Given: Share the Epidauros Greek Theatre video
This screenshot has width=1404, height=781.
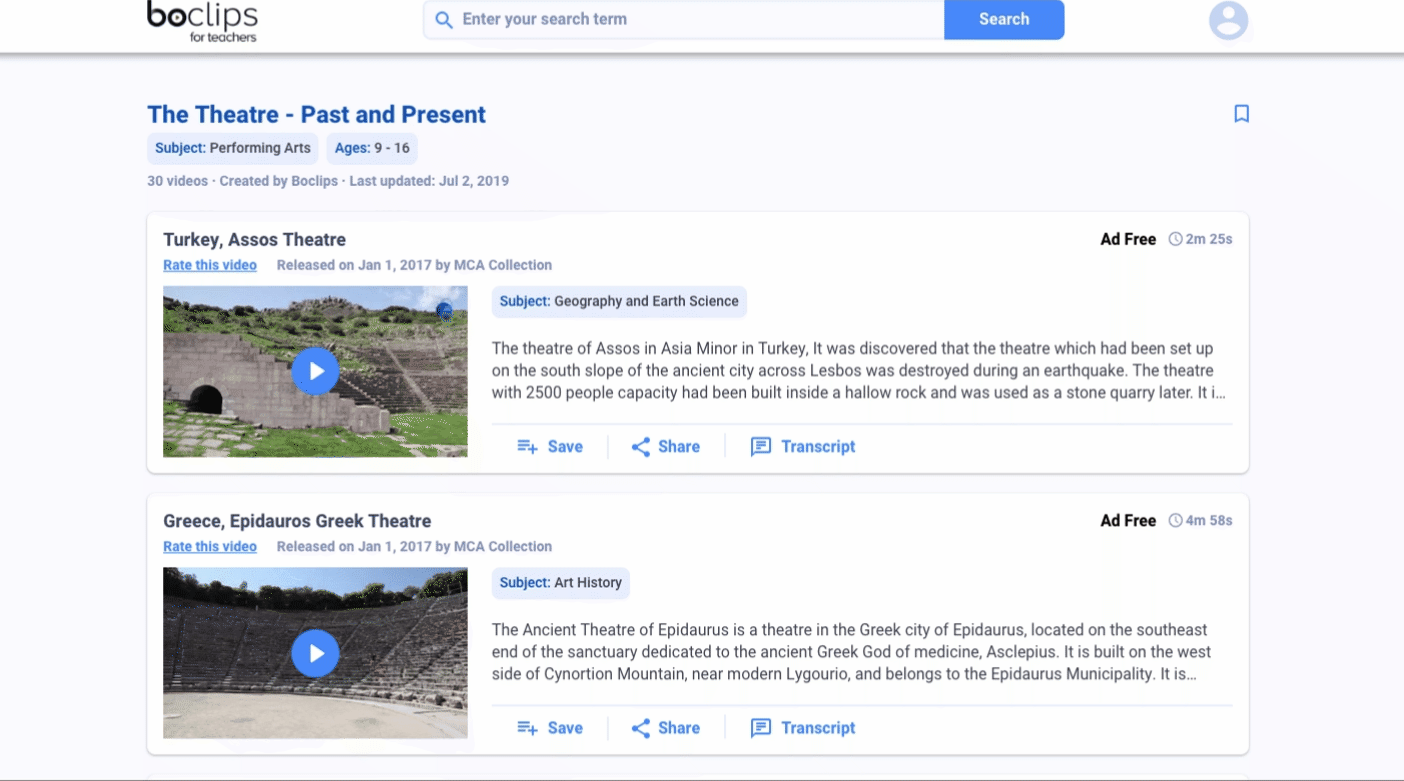Looking at the screenshot, I should coord(665,728).
